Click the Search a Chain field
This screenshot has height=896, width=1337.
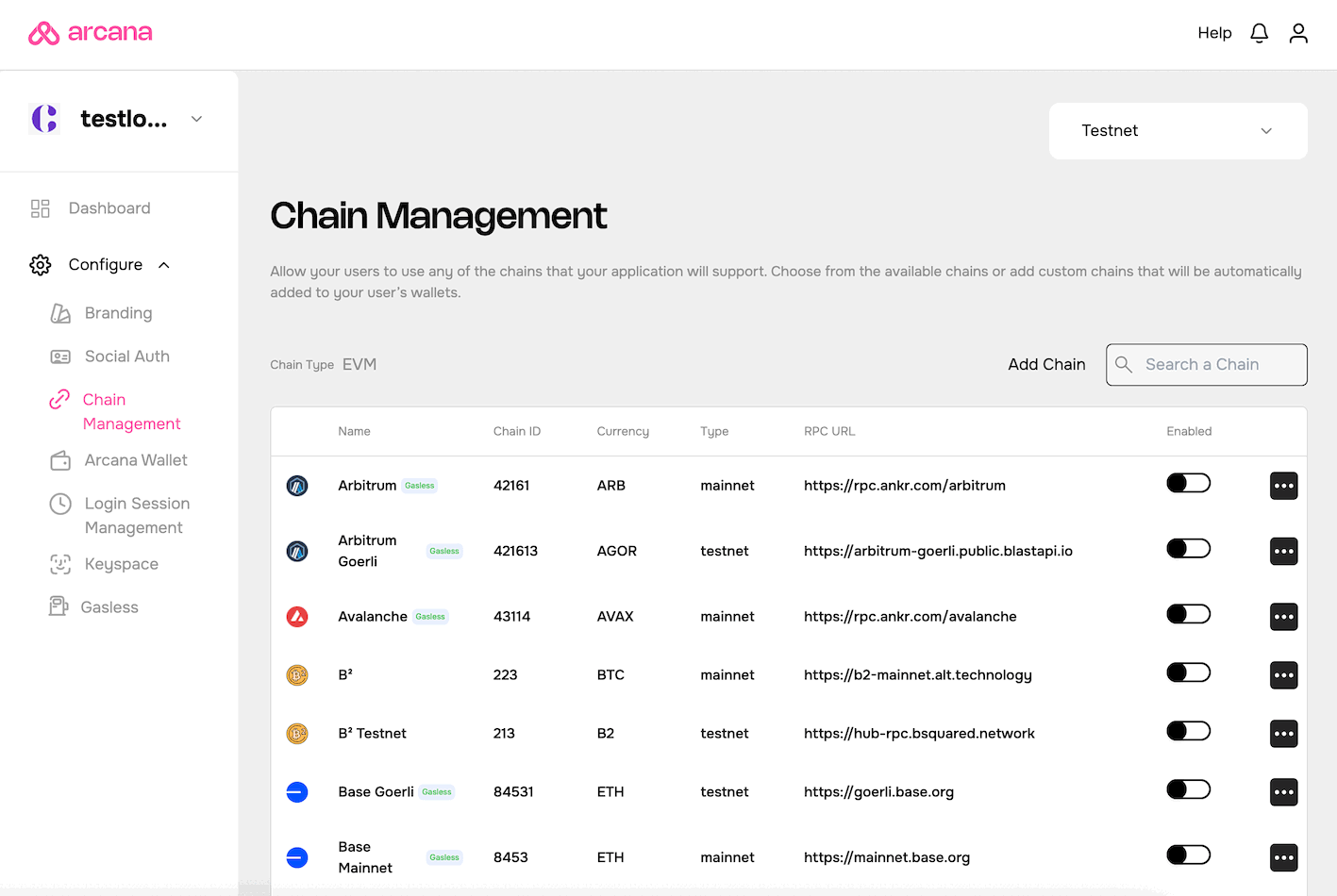click(x=1206, y=364)
